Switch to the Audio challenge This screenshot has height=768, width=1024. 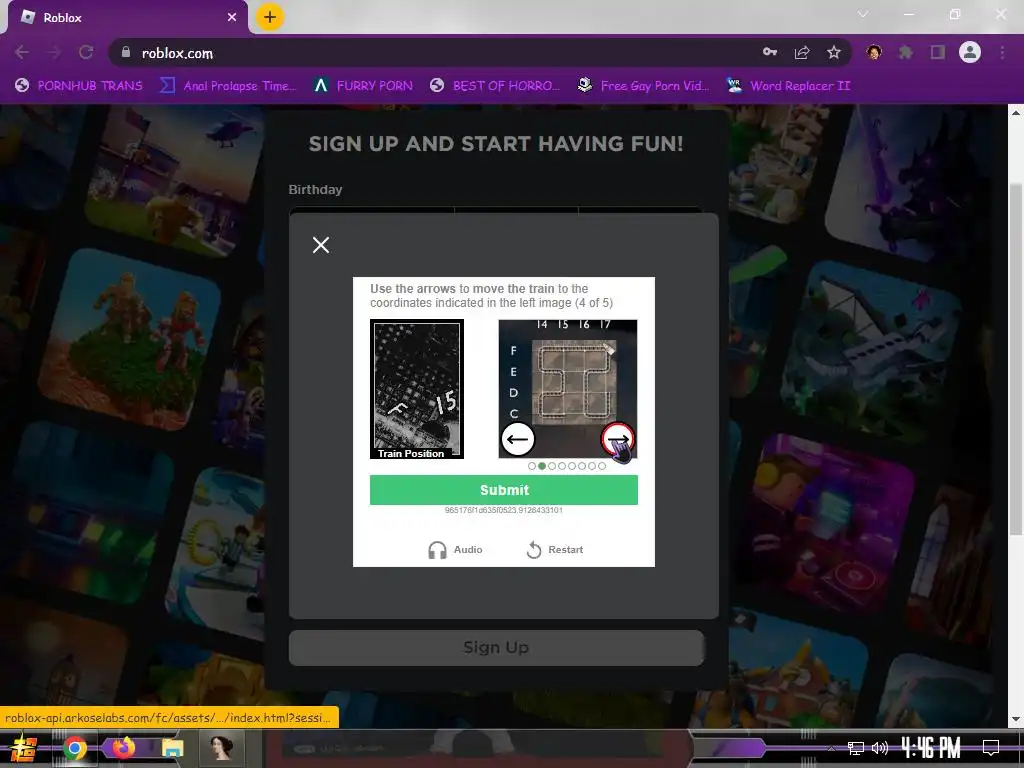point(455,550)
